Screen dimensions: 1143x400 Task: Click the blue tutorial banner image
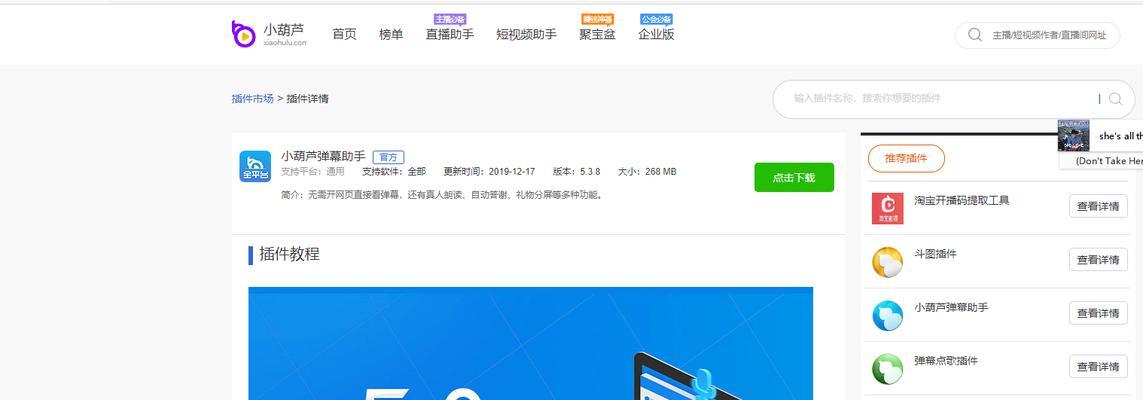(531, 343)
